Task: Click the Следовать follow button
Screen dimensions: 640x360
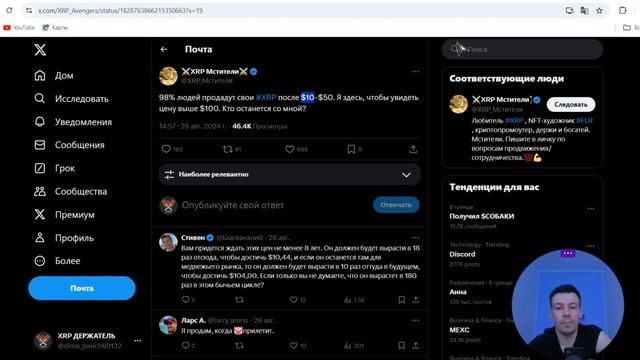Action: (571, 104)
